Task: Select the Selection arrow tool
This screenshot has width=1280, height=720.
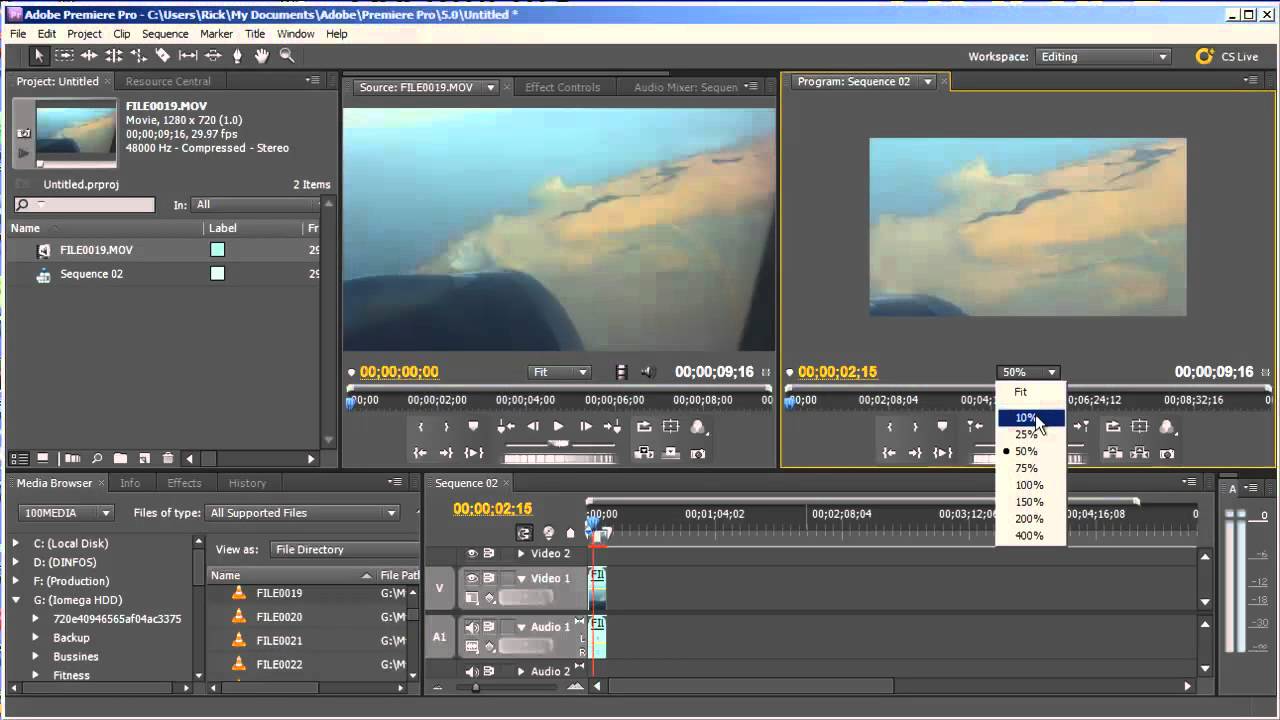Action: point(40,57)
